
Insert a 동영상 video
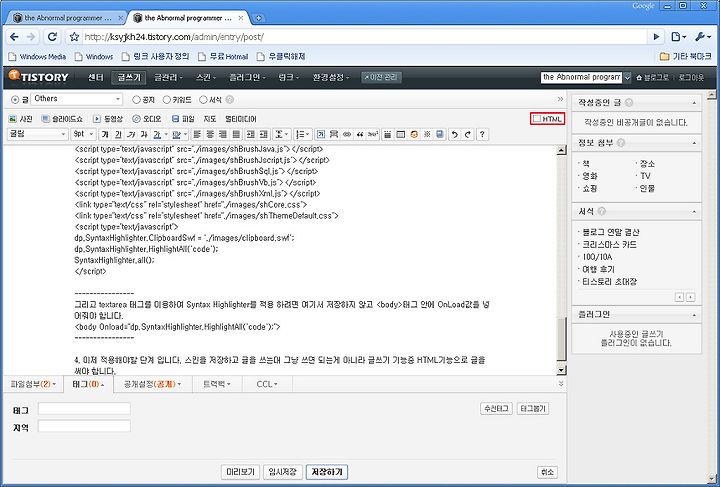pos(108,119)
